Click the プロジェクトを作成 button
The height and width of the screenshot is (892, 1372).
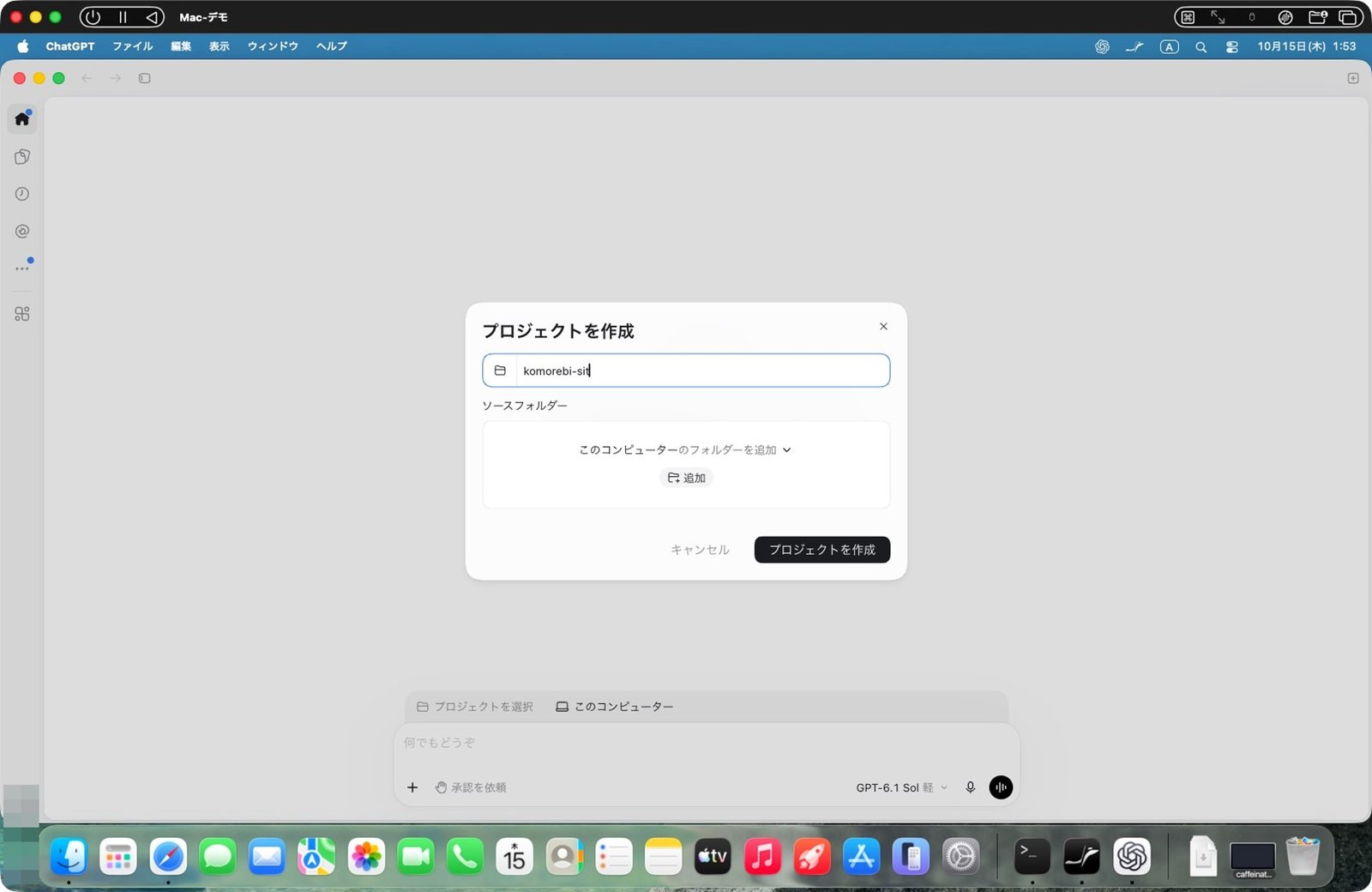coord(822,550)
